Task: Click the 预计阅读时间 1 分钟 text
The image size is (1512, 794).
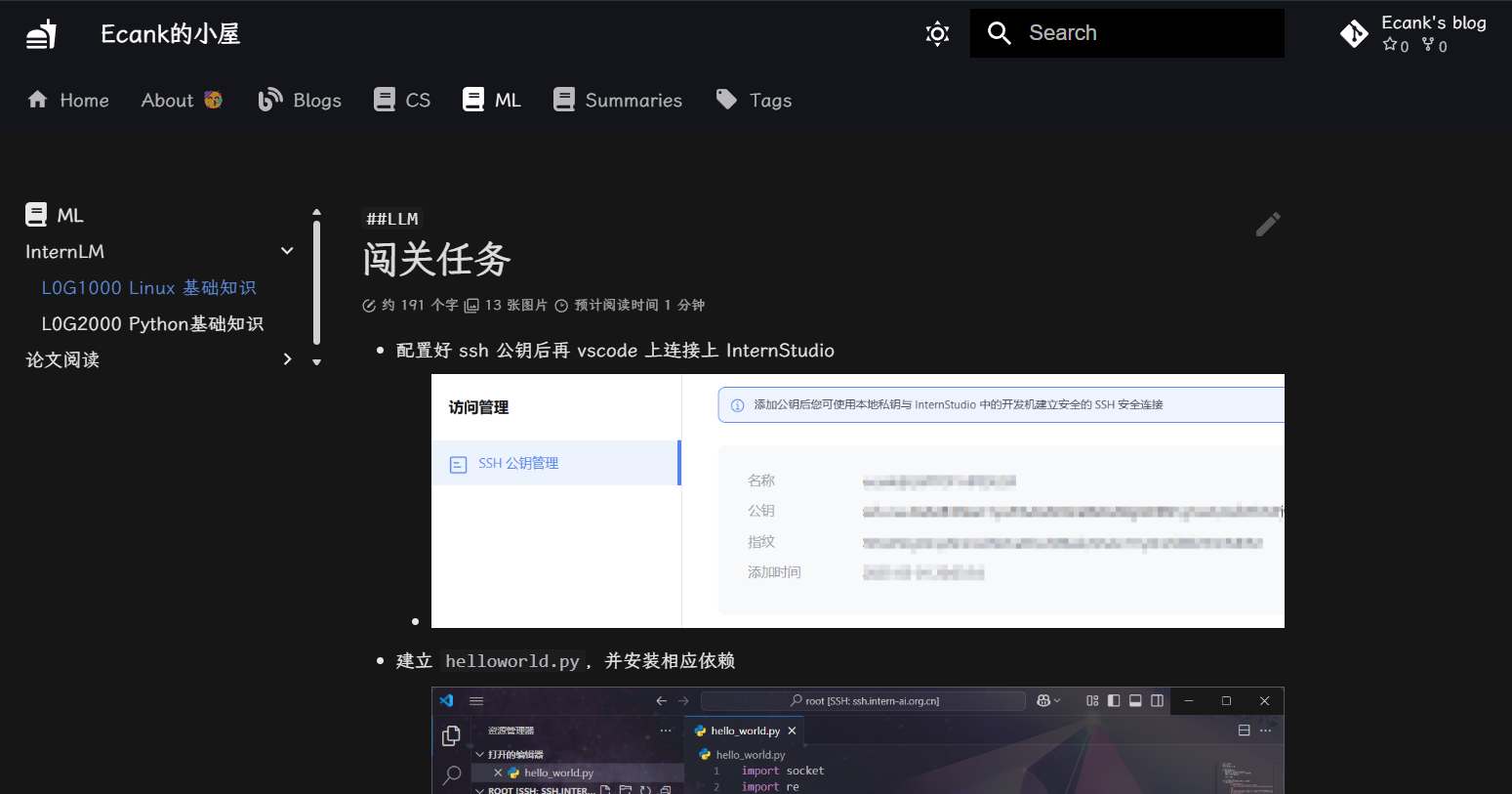Action: [639, 305]
